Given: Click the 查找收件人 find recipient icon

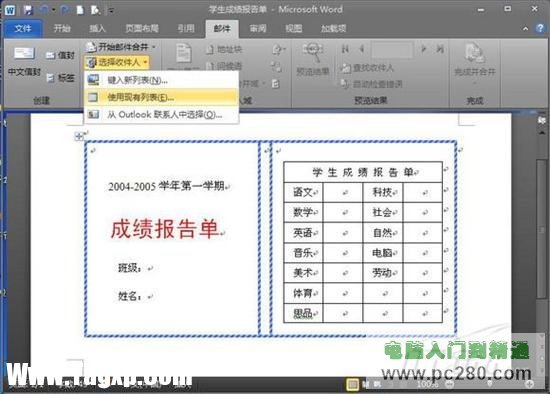Looking at the screenshot, I should click(346, 68).
